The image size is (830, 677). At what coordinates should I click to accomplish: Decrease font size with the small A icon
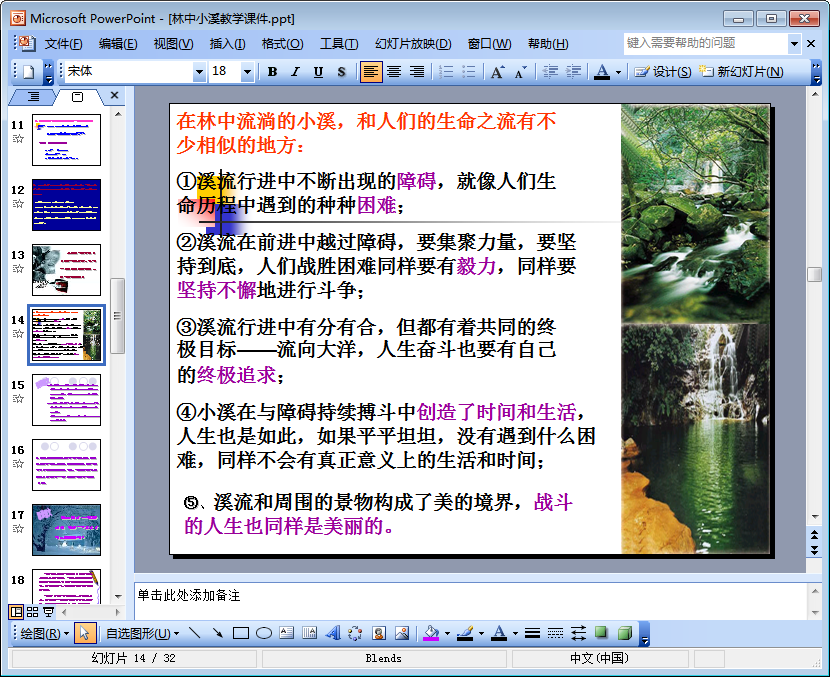tap(521, 71)
